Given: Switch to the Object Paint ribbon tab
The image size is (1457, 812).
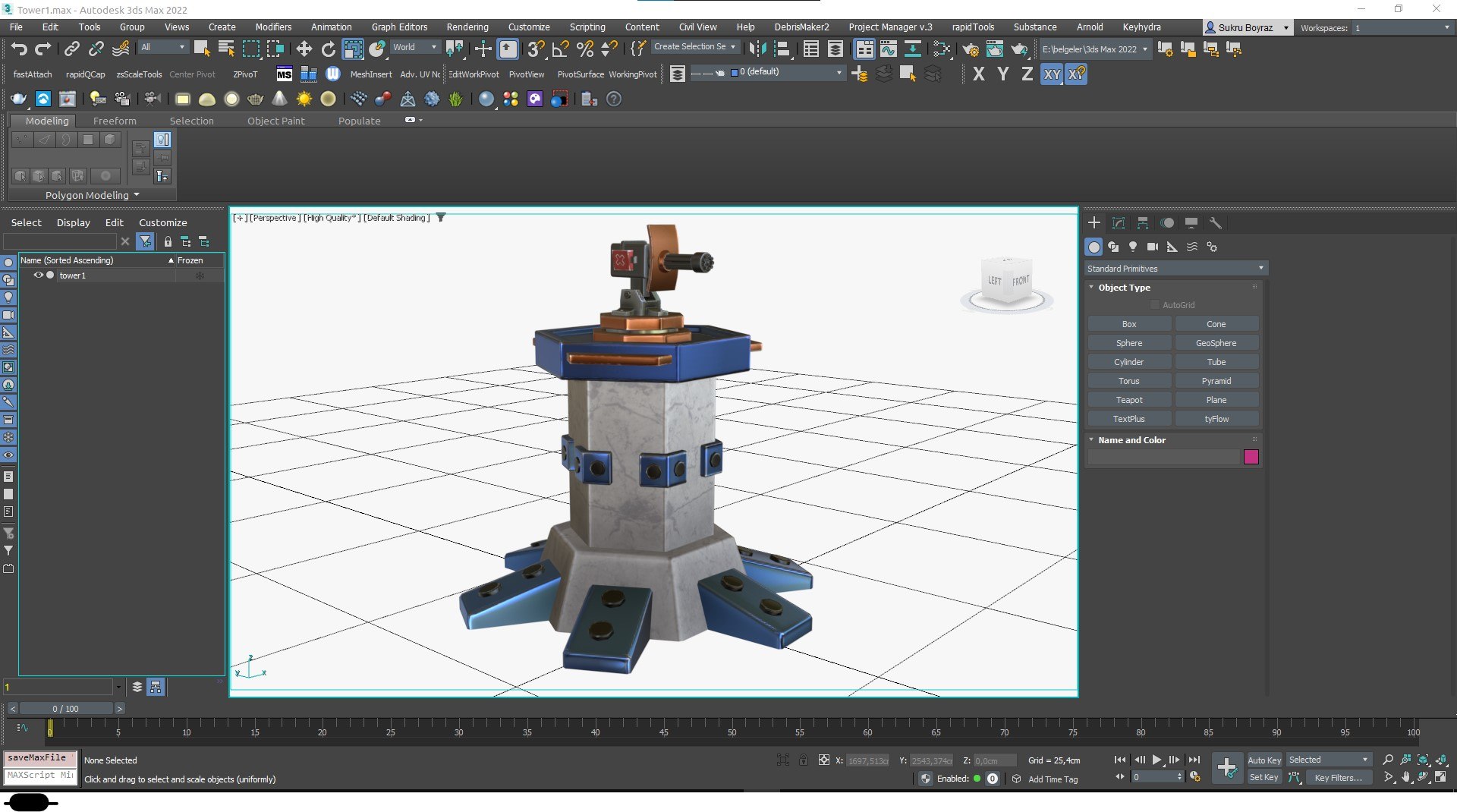Looking at the screenshot, I should click(275, 121).
